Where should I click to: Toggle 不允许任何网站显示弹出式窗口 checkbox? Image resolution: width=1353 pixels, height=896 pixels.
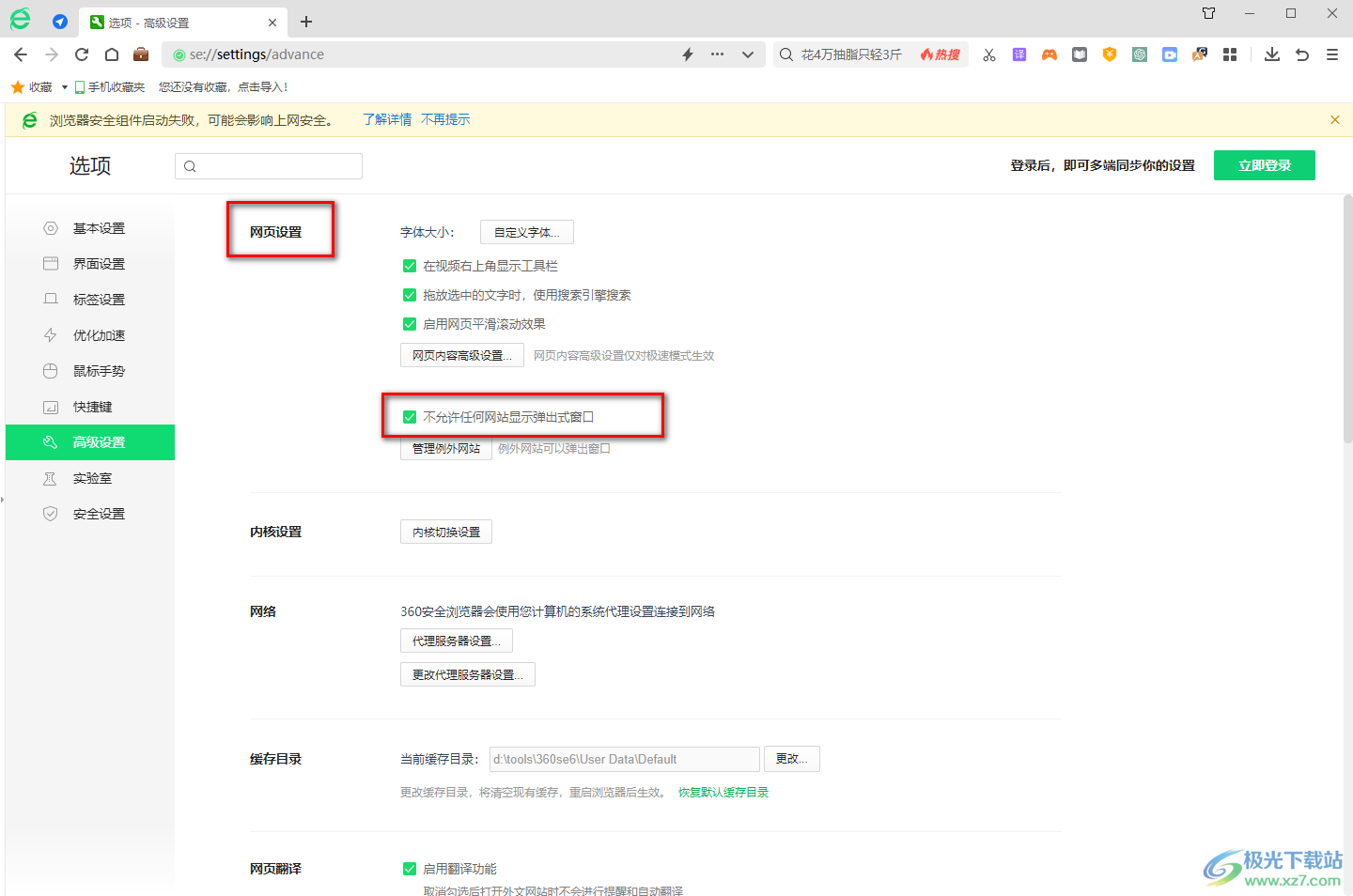pyautogui.click(x=410, y=417)
